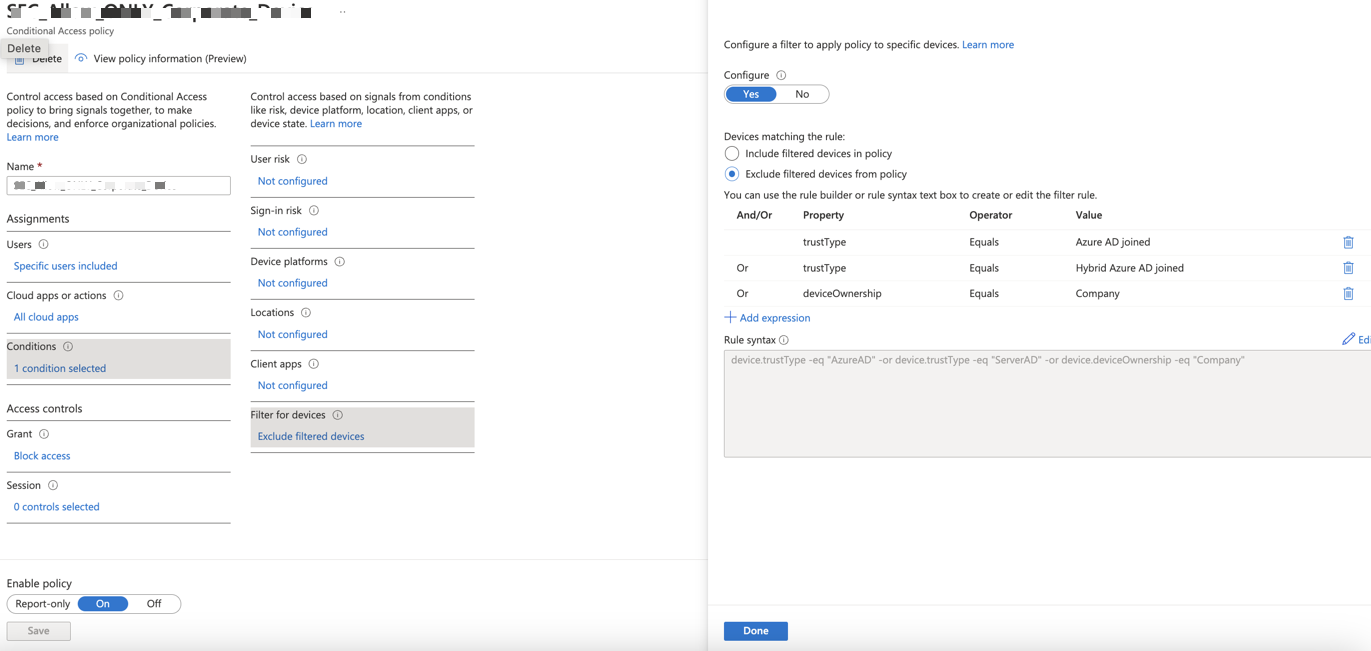
Task: Open Device platforms Not configured setting
Action: [292, 283]
